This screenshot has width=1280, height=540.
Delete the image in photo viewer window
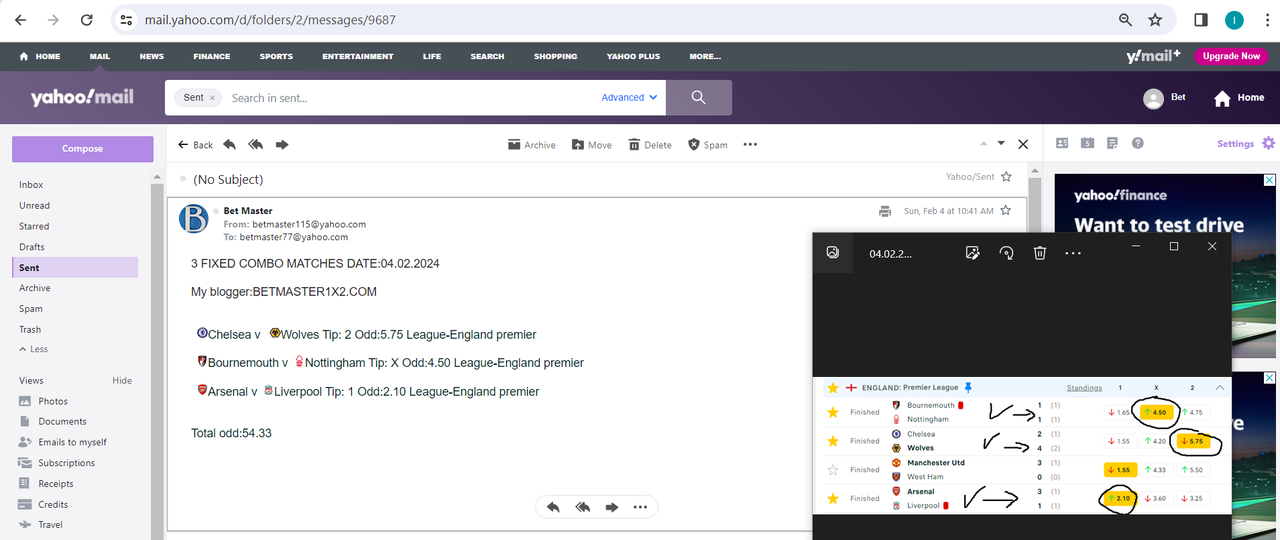point(1040,253)
